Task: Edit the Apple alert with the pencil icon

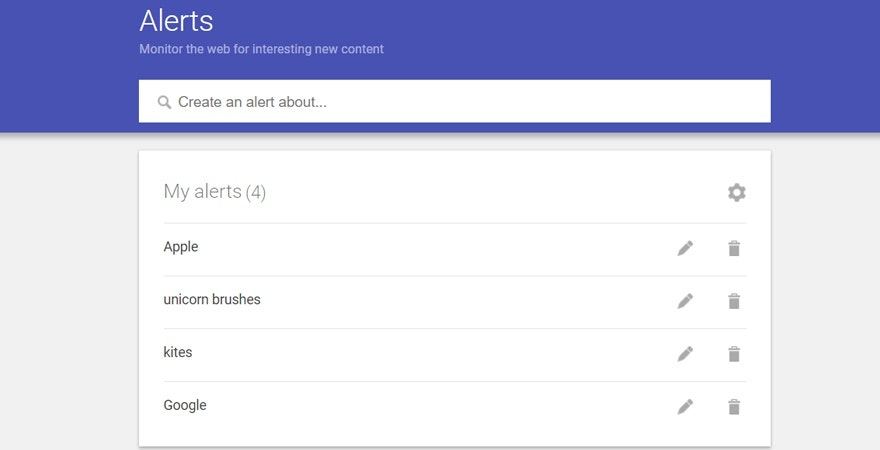Action: pyautogui.click(x=685, y=248)
